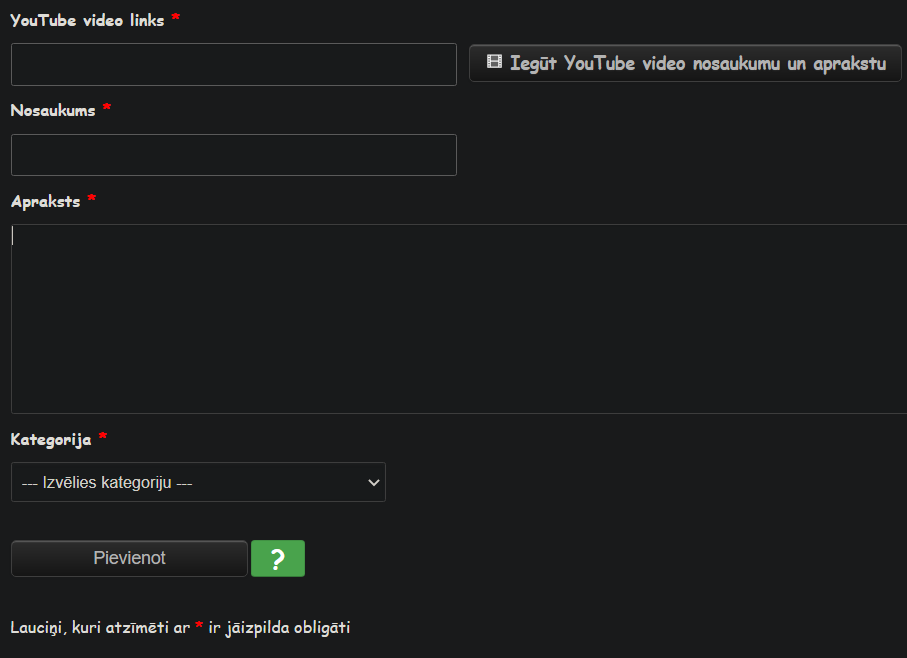Viewport: 907px width, 658px height.
Task: Focus the YouTube video links input field
Action: coord(234,64)
